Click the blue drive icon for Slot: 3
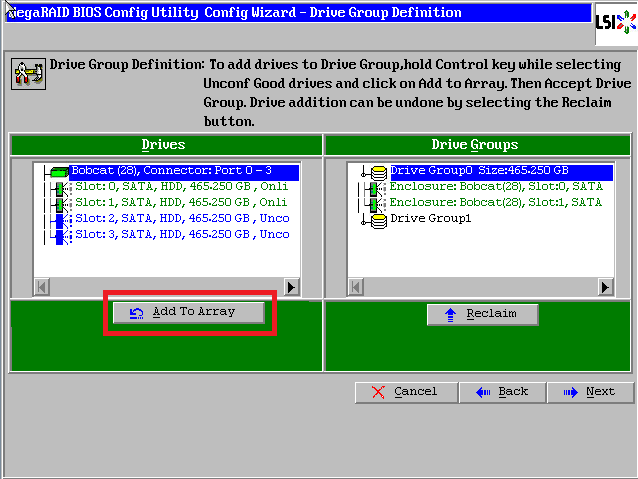638x479 pixels. (61, 237)
